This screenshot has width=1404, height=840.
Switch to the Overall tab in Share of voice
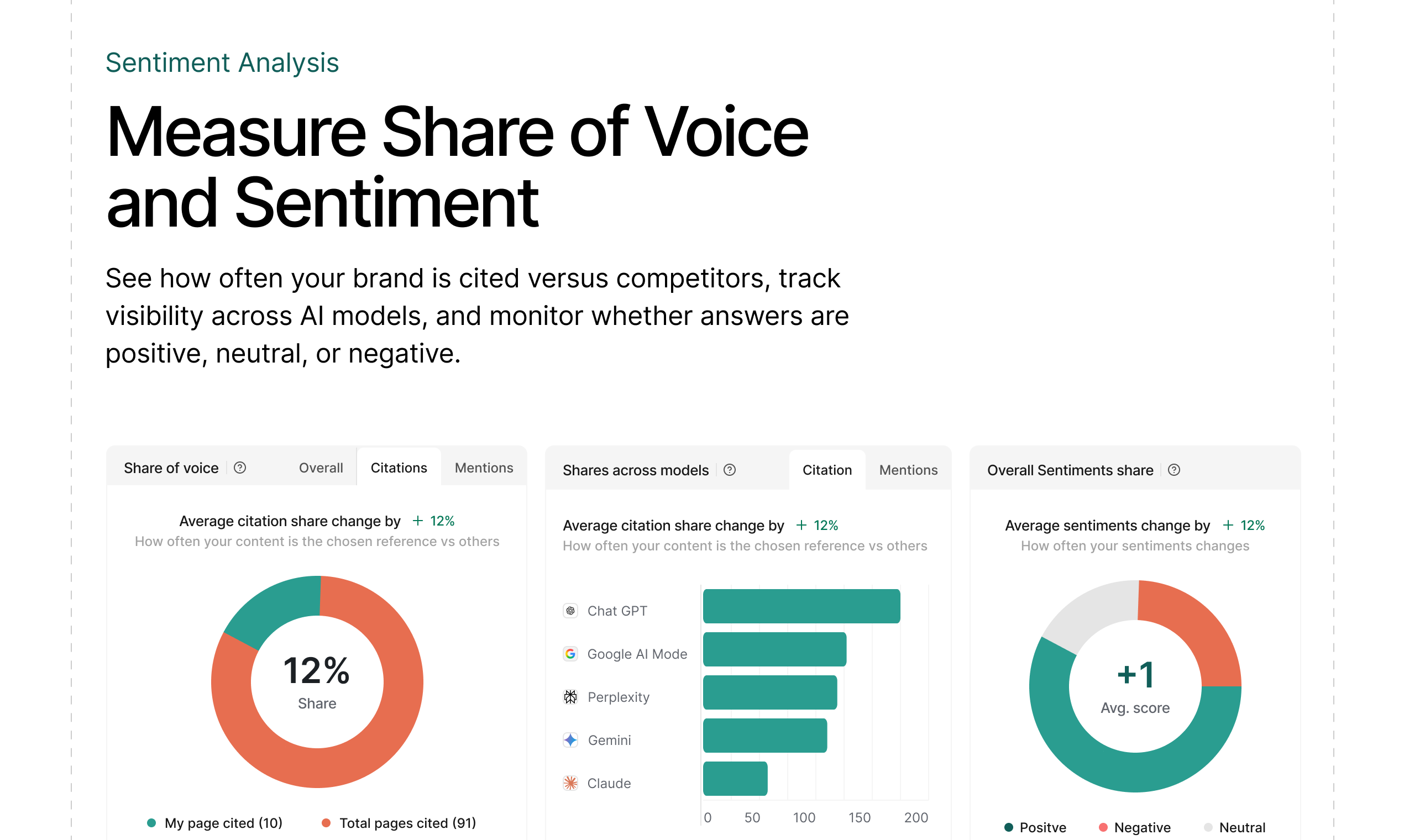[x=321, y=468]
